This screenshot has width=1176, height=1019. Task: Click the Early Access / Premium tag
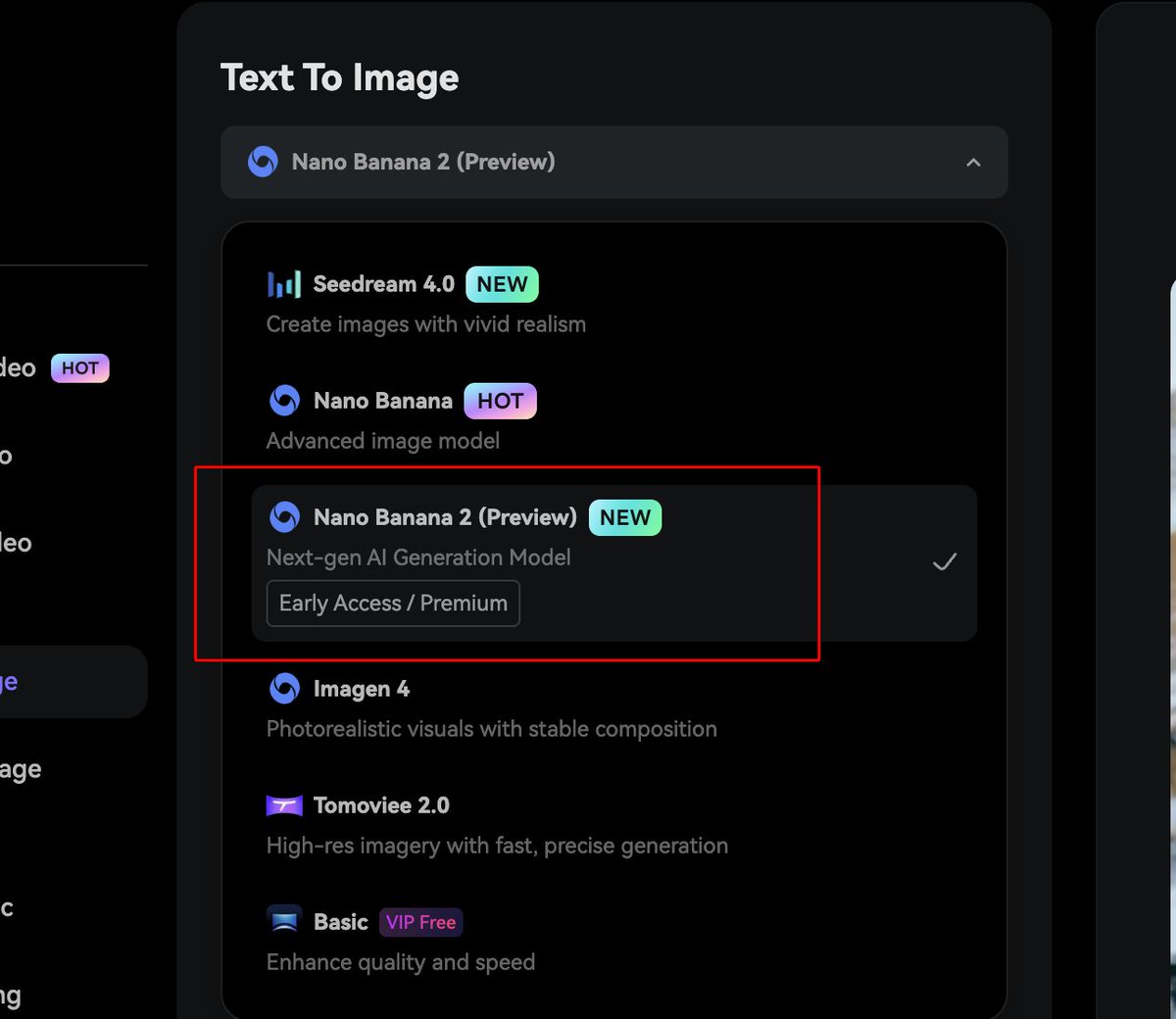pos(393,604)
